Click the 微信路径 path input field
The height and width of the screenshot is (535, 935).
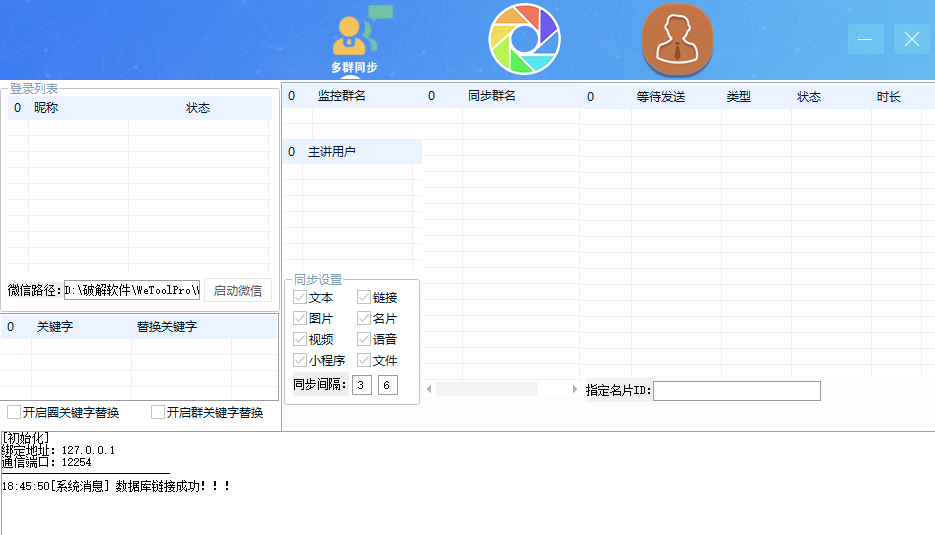coord(132,290)
